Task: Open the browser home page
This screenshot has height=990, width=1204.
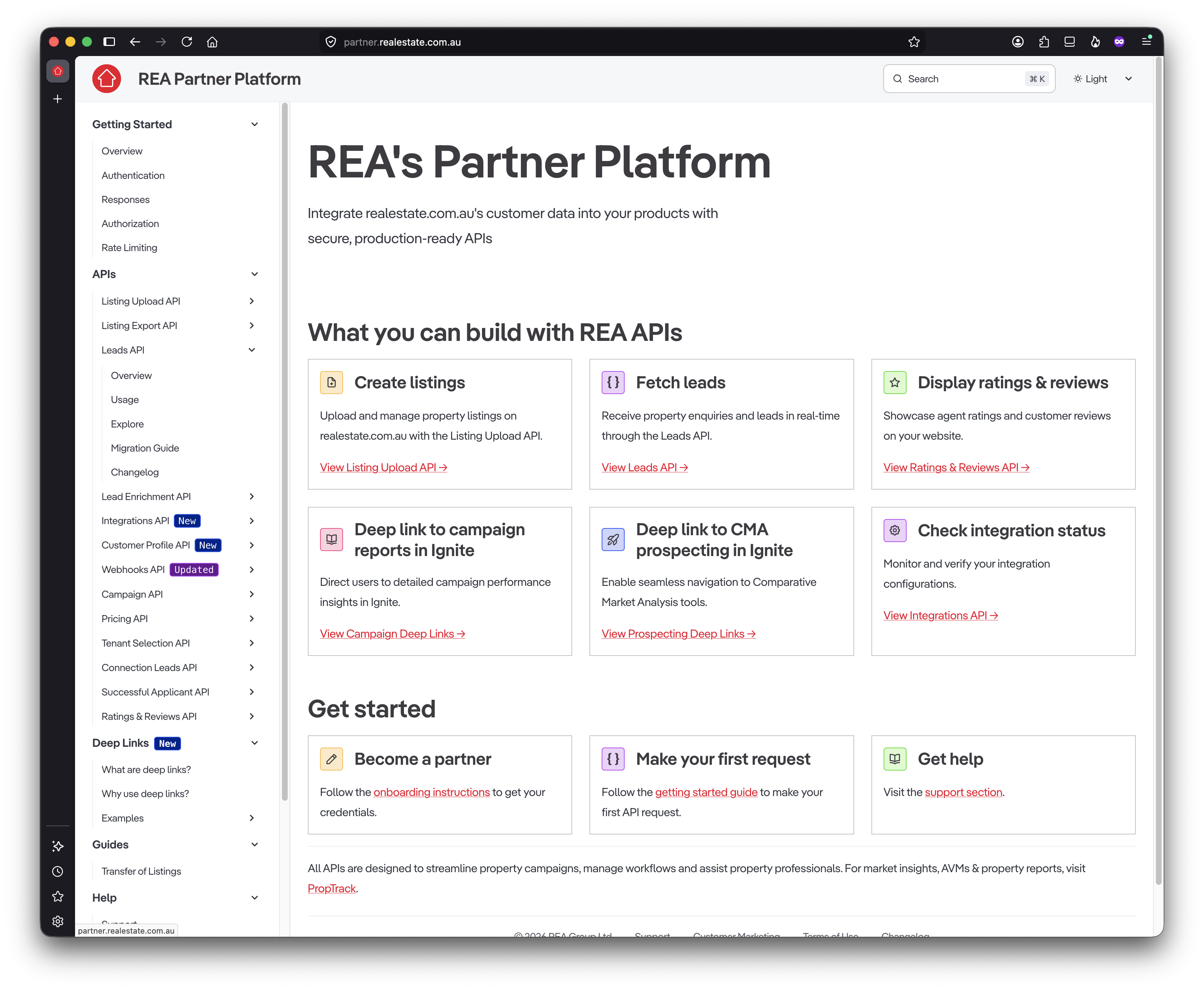Action: pyautogui.click(x=213, y=42)
